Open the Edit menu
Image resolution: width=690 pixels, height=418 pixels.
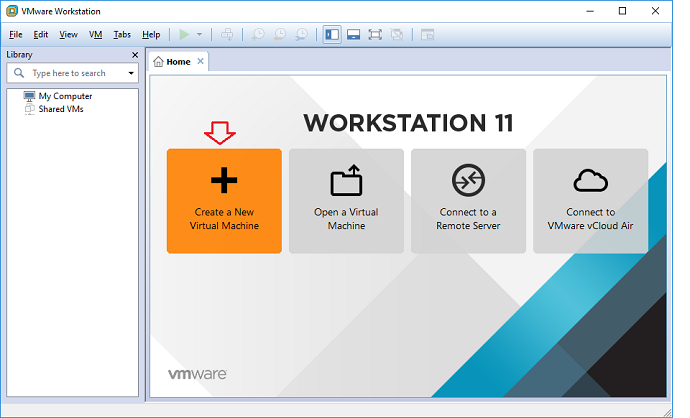pyautogui.click(x=40, y=34)
